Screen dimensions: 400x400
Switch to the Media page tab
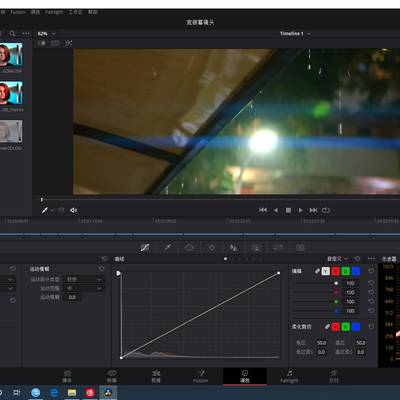point(67,376)
